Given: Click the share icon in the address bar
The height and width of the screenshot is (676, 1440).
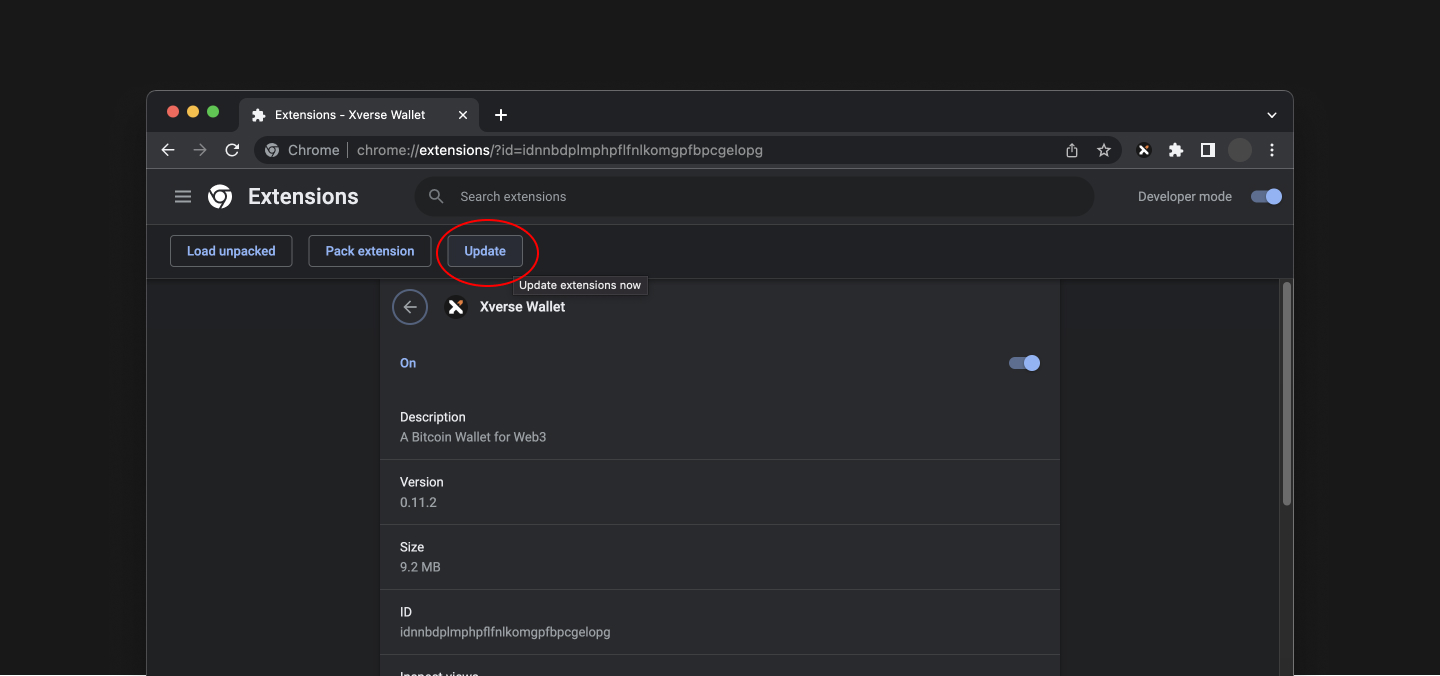Looking at the screenshot, I should pos(1071,149).
